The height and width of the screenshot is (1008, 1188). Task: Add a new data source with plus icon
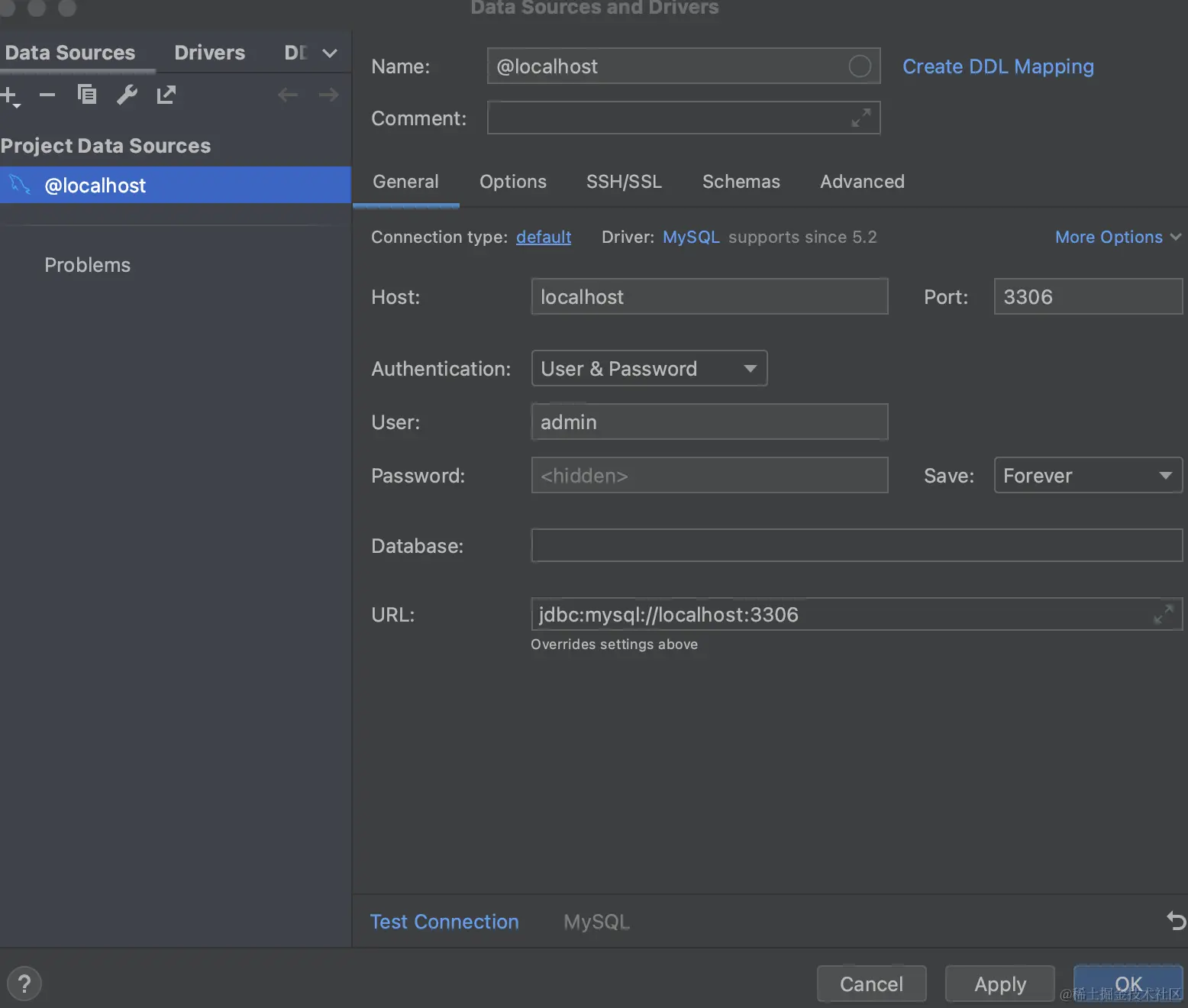point(9,95)
